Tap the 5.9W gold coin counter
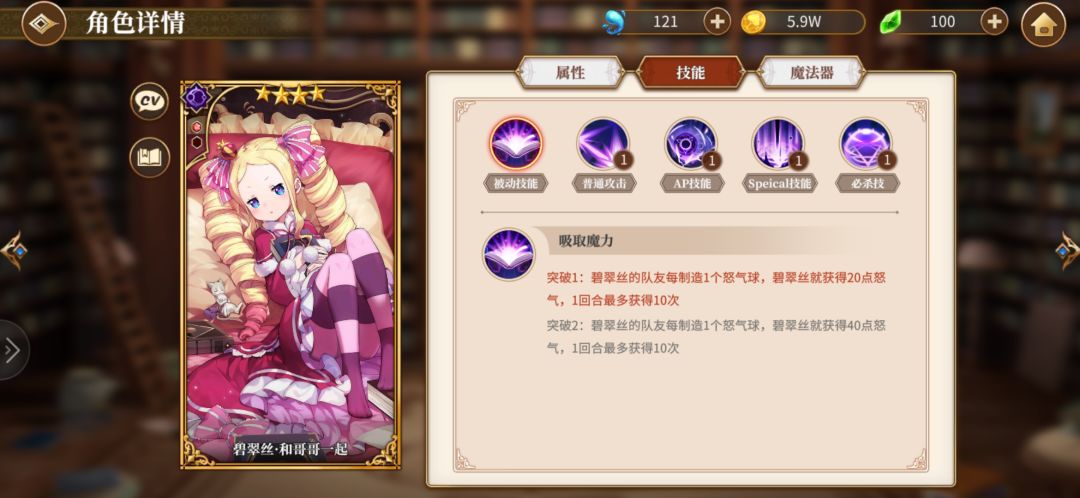This screenshot has height=498, width=1080. (803, 22)
